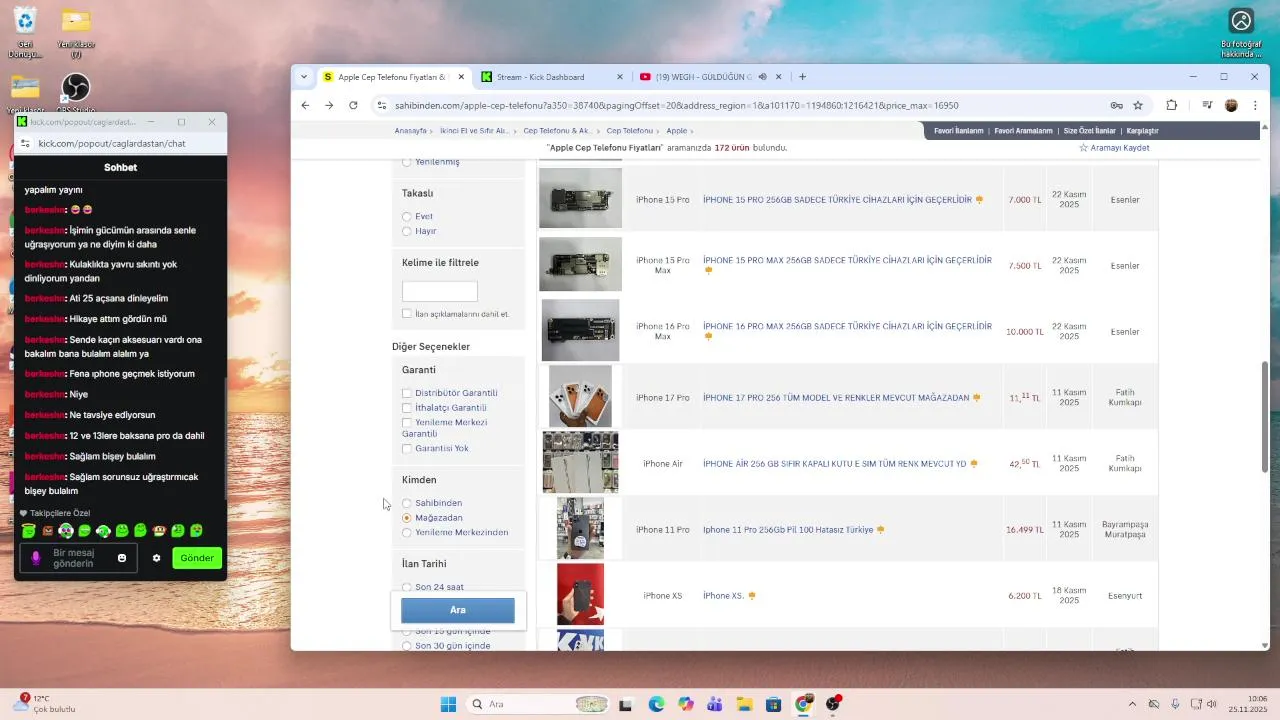Go to Cep Telefonu & Ak... breadcrumb
The height and width of the screenshot is (720, 1280).
pos(559,131)
